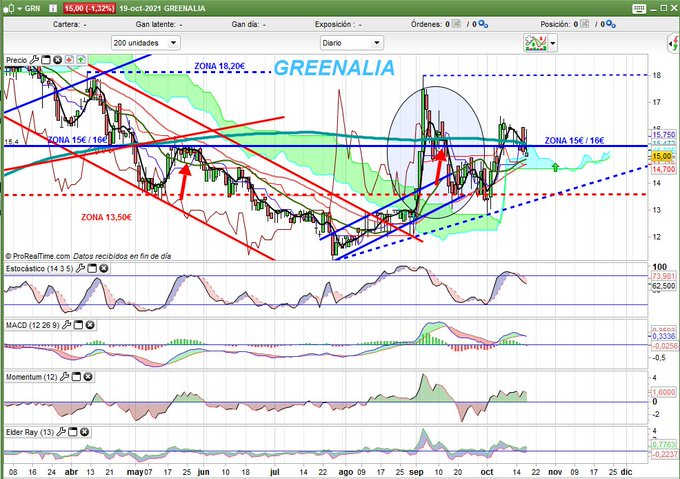Click the Precio panel label
This screenshot has height=479, width=680.
[x=16, y=60]
